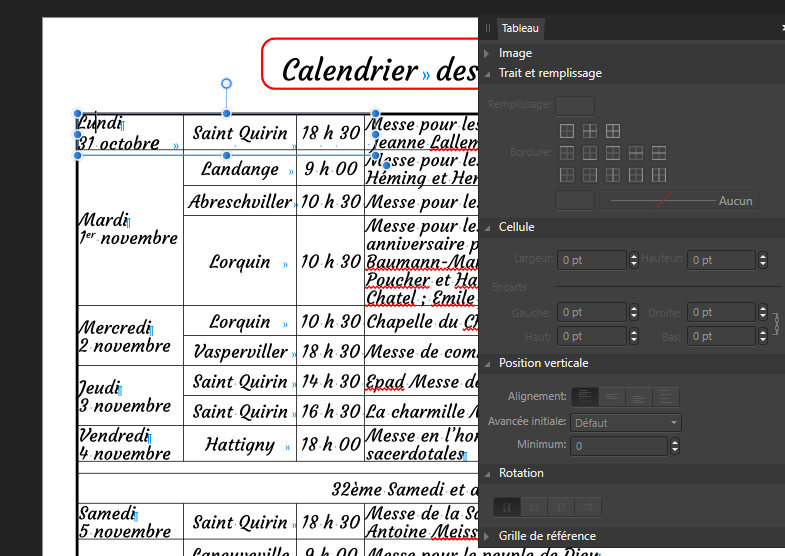This screenshot has width=785, height=556.
Task: Adjust the Haut stepper arrows
Action: click(634, 336)
